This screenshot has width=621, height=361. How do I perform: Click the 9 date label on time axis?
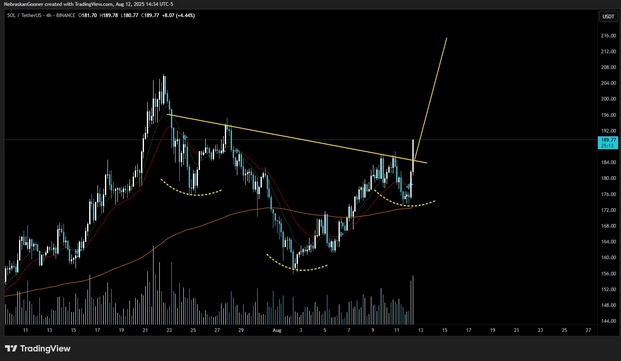[373, 330]
